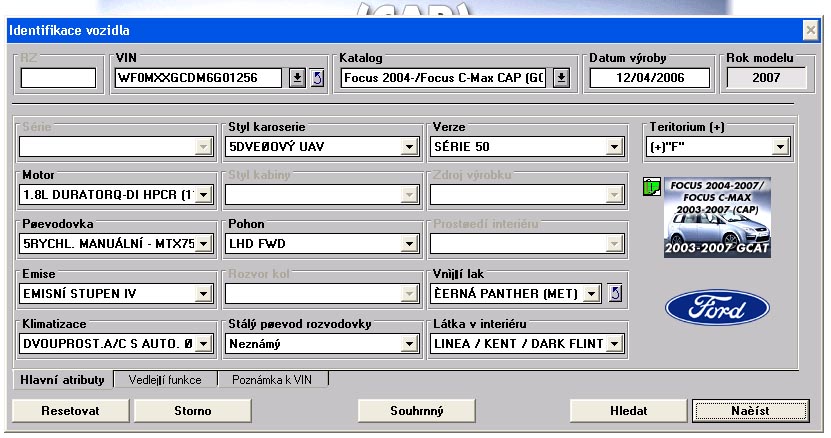The image size is (831, 438).
Task: Open the Látka v interiéru dropdown
Action: coord(614,344)
